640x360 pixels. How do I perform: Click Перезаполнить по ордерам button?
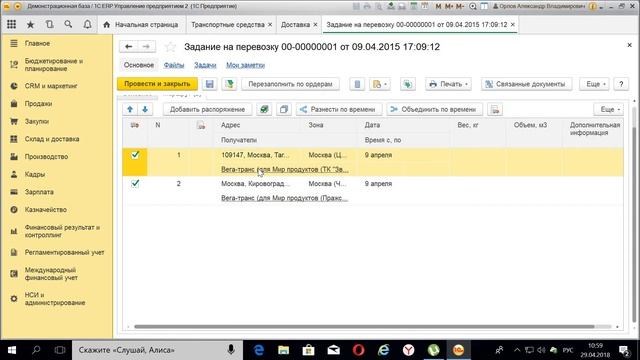pos(290,84)
